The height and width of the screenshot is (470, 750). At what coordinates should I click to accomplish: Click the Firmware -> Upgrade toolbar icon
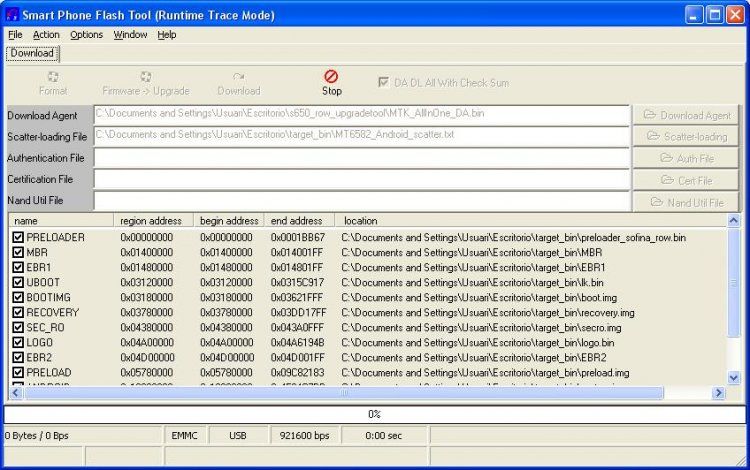[146, 77]
